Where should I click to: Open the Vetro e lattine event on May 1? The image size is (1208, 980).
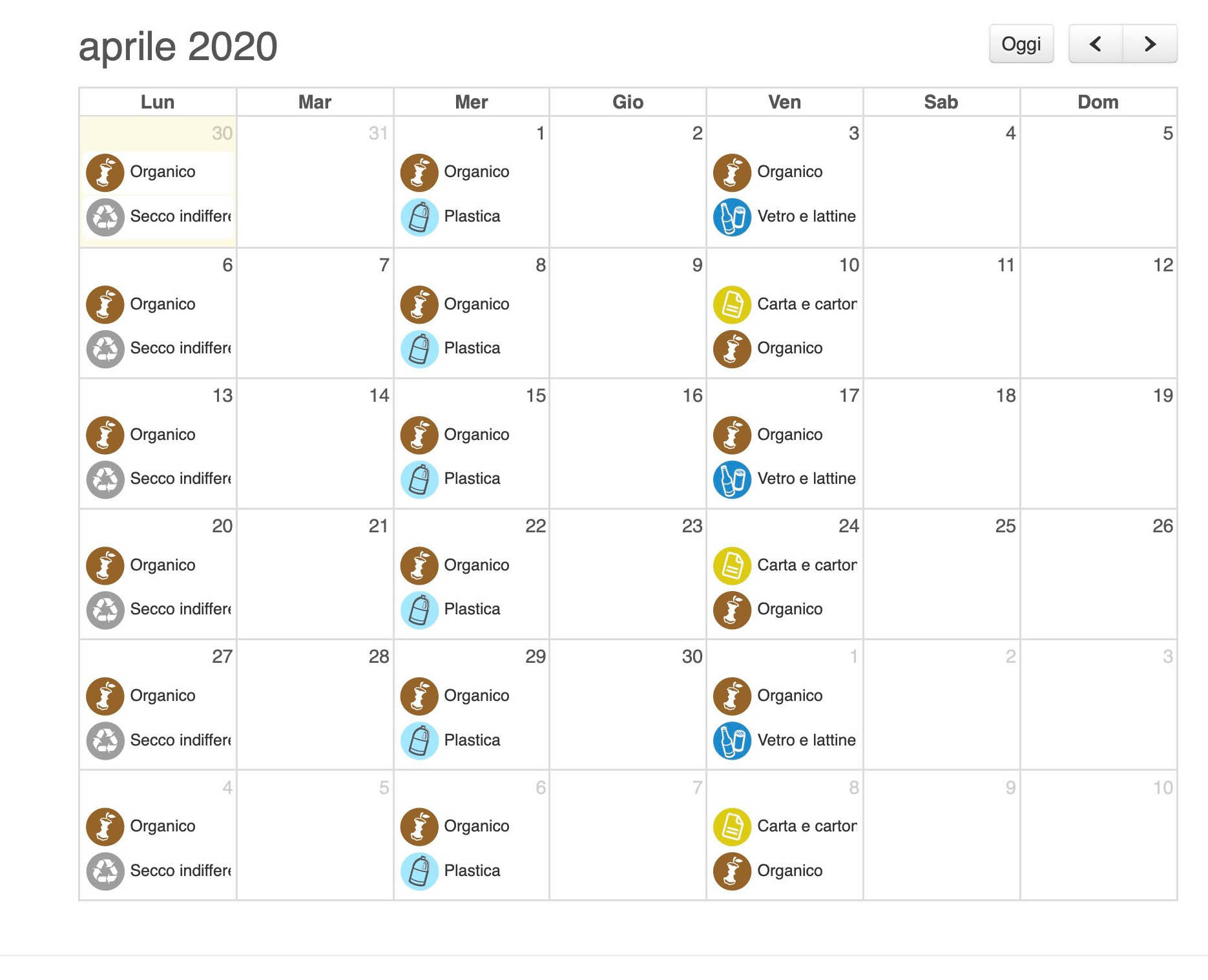coord(785,740)
